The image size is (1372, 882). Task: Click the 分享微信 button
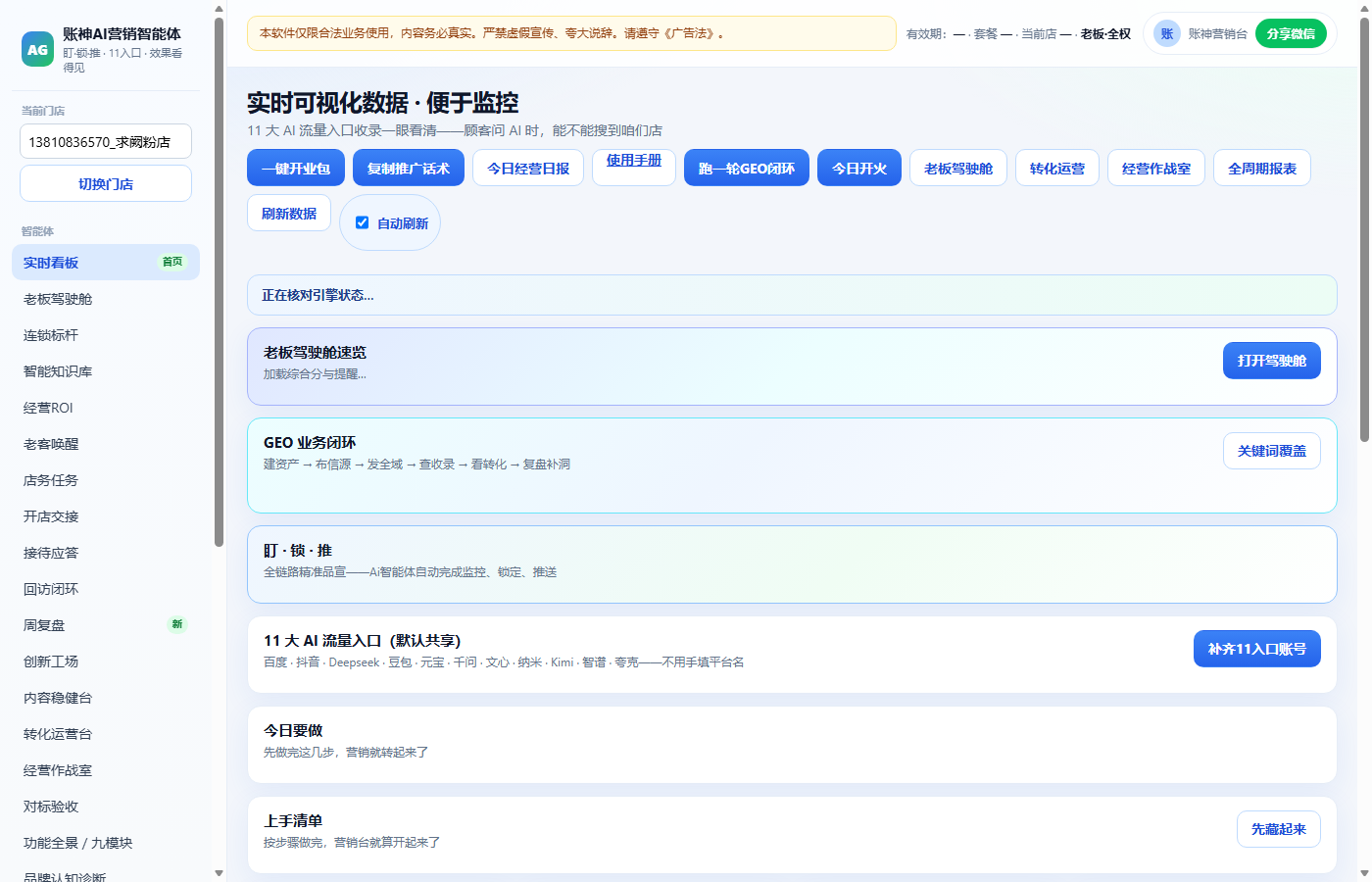point(1291,33)
